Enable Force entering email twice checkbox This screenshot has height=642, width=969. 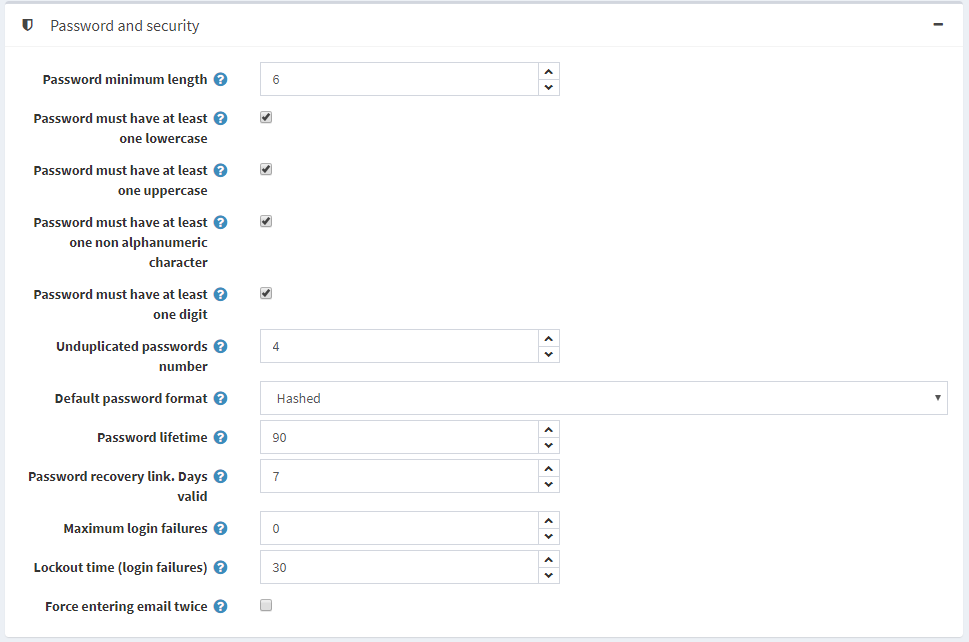[x=266, y=605]
